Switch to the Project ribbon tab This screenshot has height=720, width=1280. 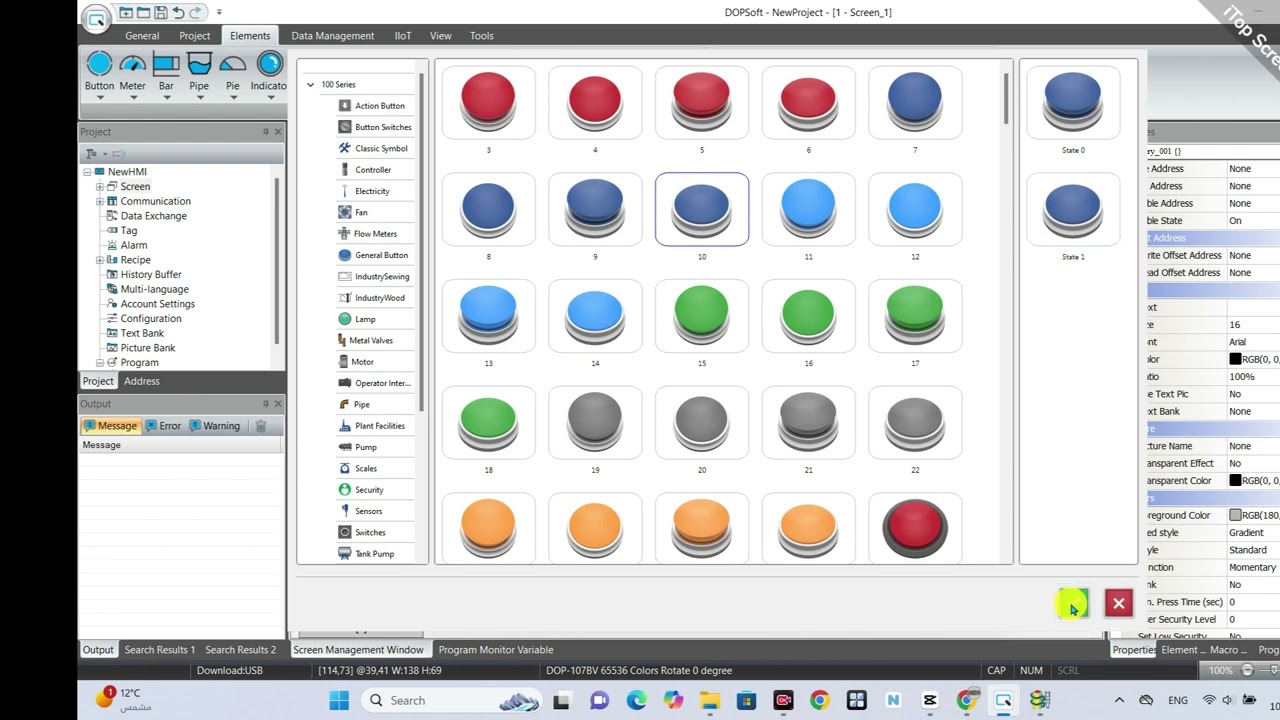(x=195, y=36)
